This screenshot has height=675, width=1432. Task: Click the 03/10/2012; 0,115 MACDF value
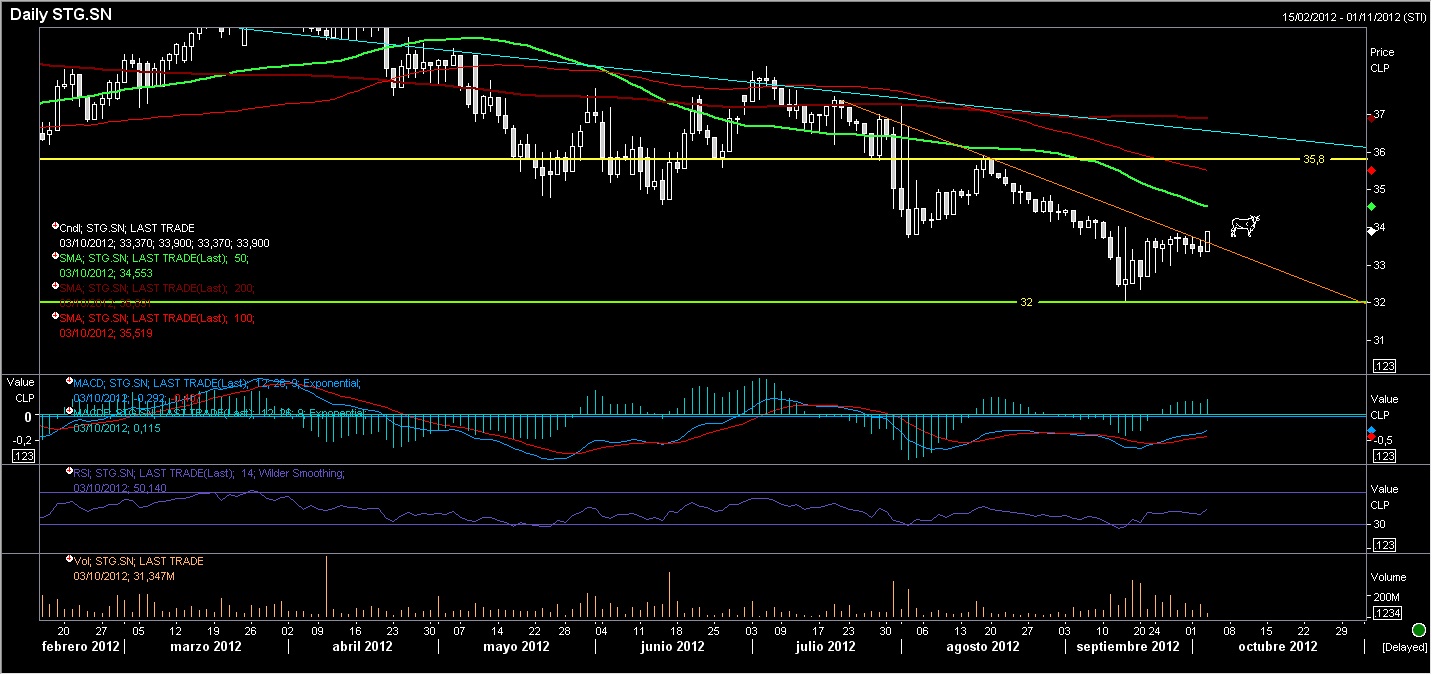pos(117,428)
